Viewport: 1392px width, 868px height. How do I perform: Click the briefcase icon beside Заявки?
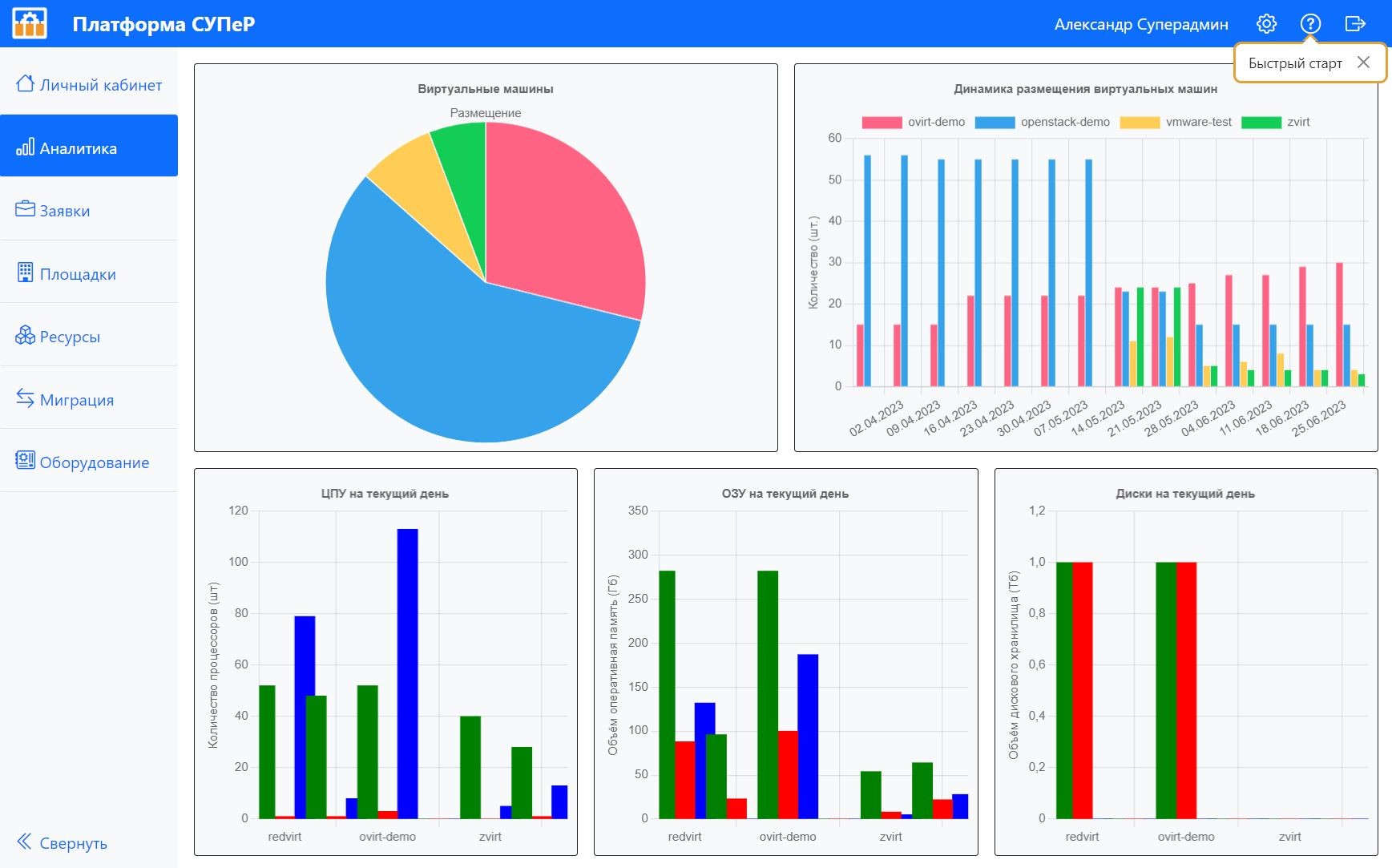(x=25, y=209)
